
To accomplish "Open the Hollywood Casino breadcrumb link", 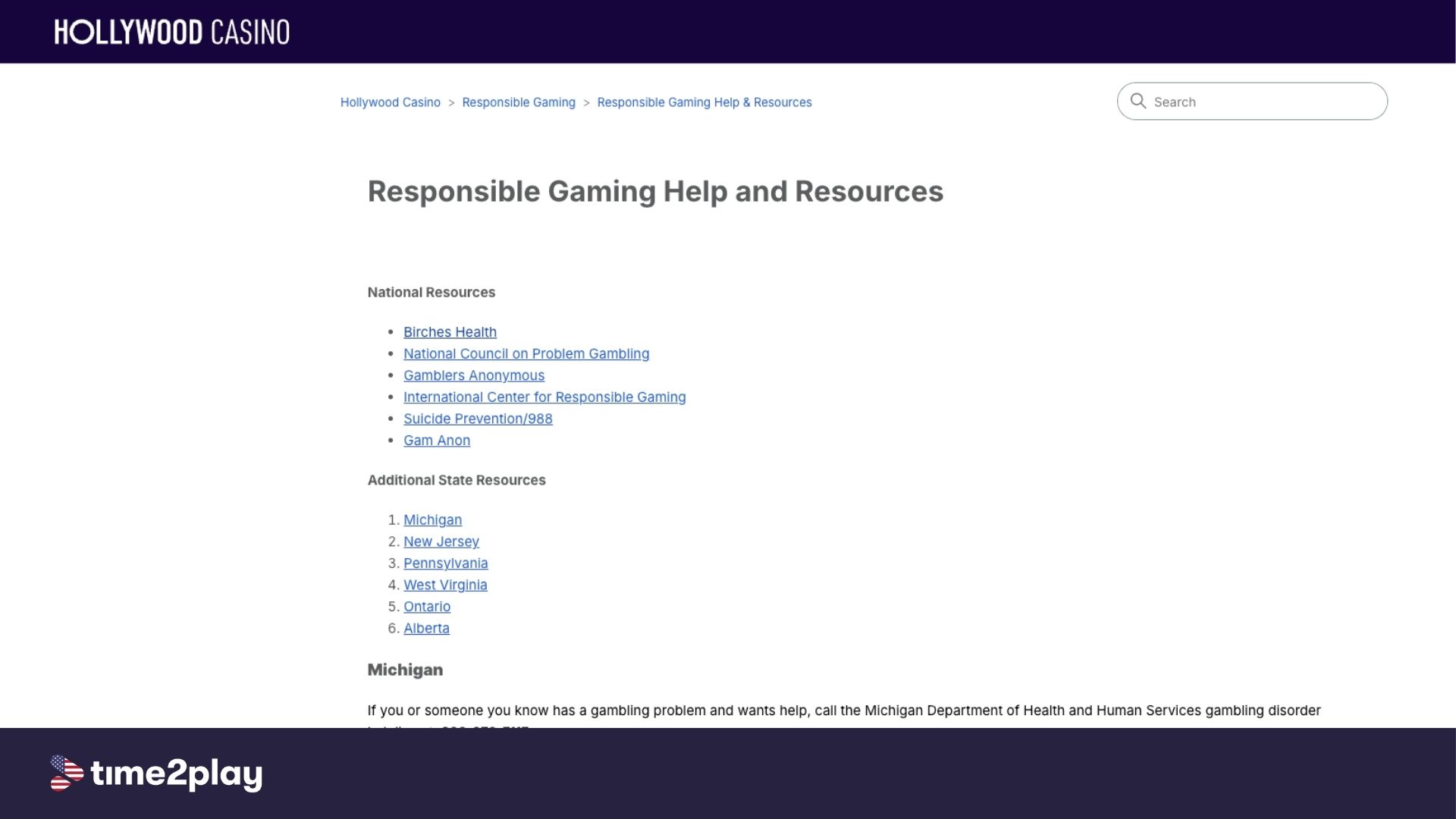I will point(390,102).
